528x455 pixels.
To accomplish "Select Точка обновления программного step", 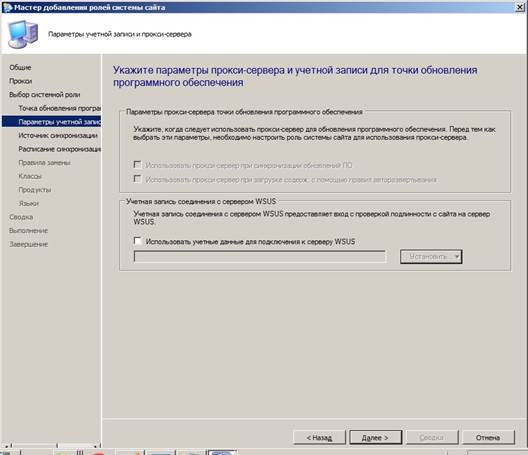I will 59,108.
